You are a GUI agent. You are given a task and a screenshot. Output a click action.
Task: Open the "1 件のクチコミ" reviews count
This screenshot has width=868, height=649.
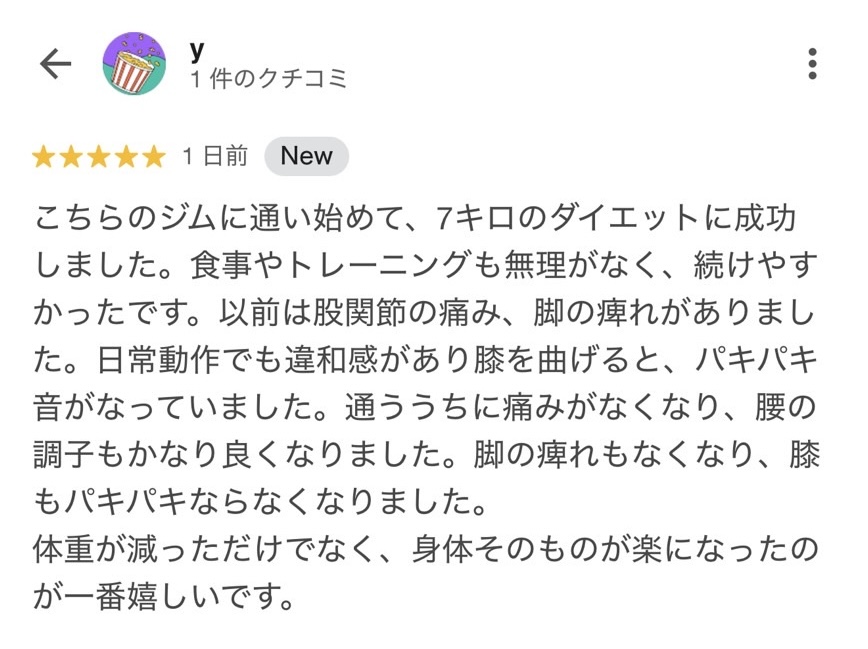[269, 79]
